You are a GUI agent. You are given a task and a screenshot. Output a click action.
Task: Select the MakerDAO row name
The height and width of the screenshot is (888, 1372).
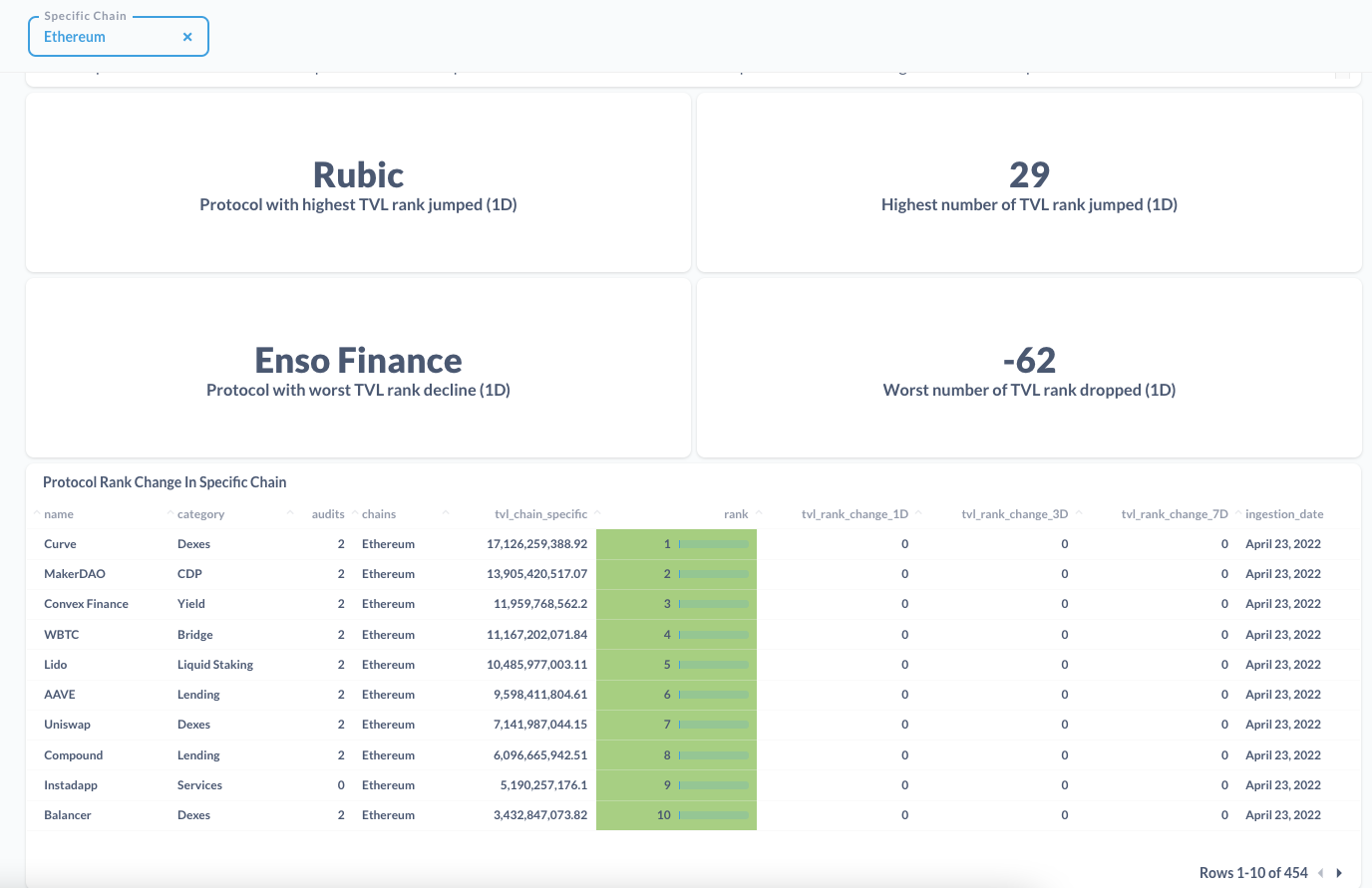[x=75, y=574]
